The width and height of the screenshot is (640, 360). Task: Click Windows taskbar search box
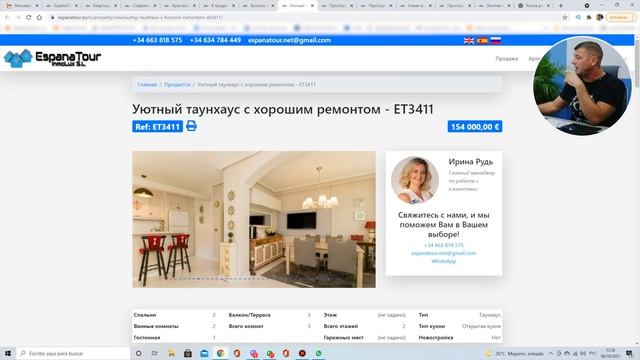click(73, 353)
